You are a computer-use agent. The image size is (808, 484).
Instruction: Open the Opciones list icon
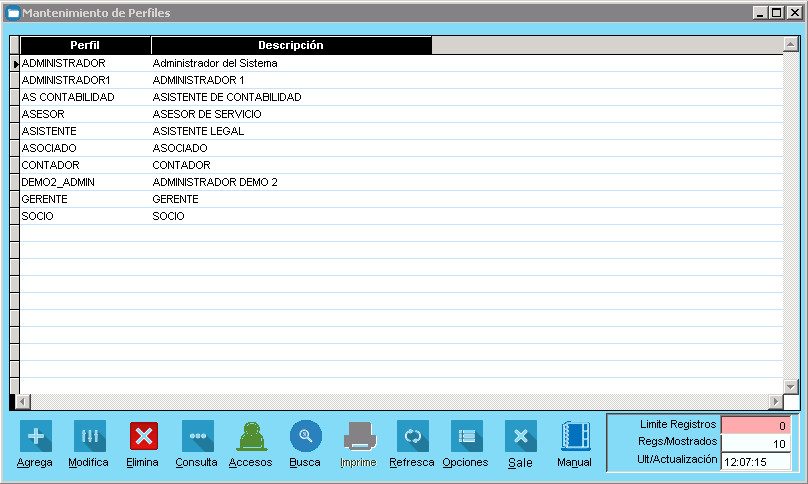click(x=466, y=437)
